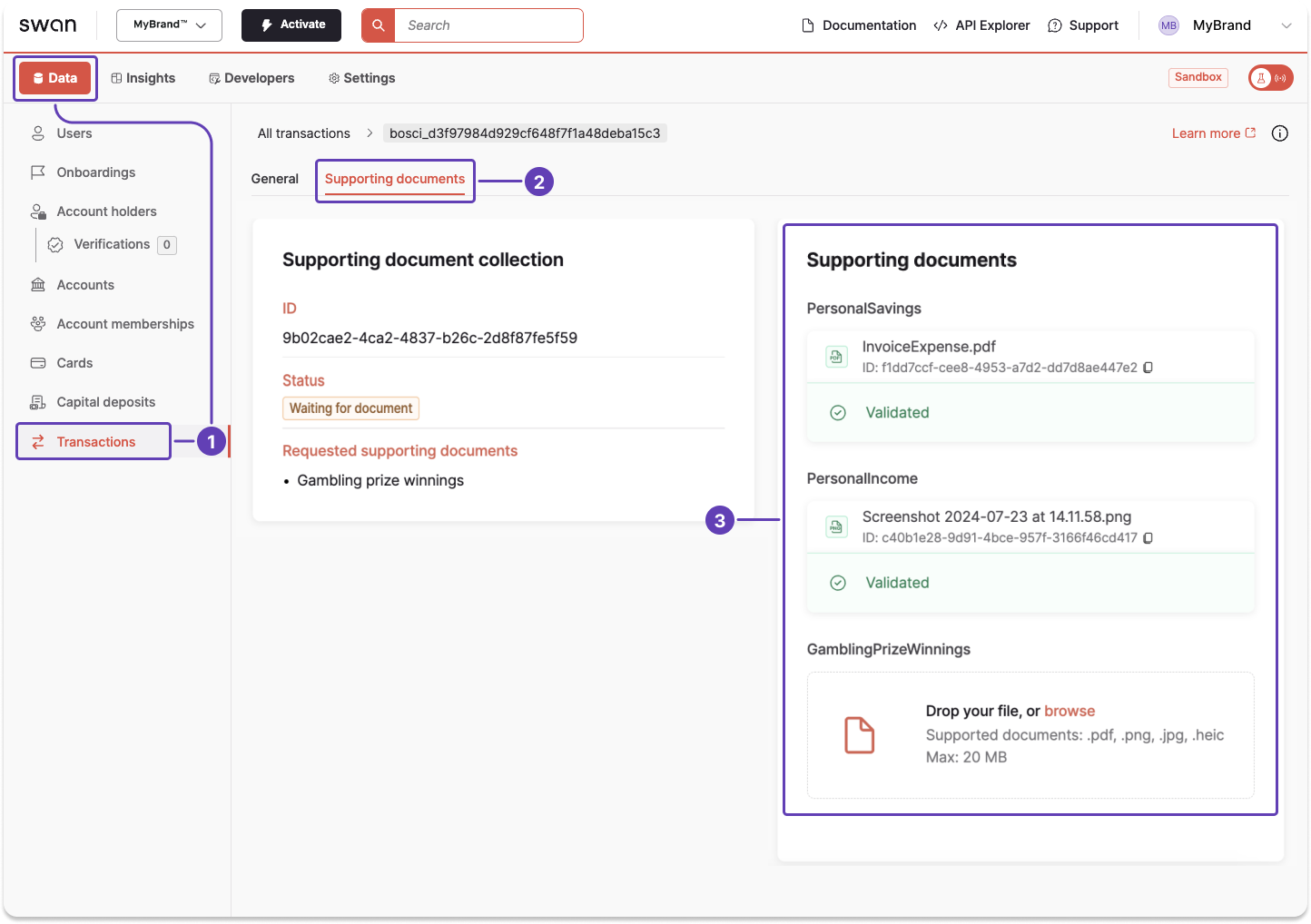Viewport: 1311px width, 924px height.
Task: Copy the InvoiceExpense.pdf document ID
Action: (1148, 368)
